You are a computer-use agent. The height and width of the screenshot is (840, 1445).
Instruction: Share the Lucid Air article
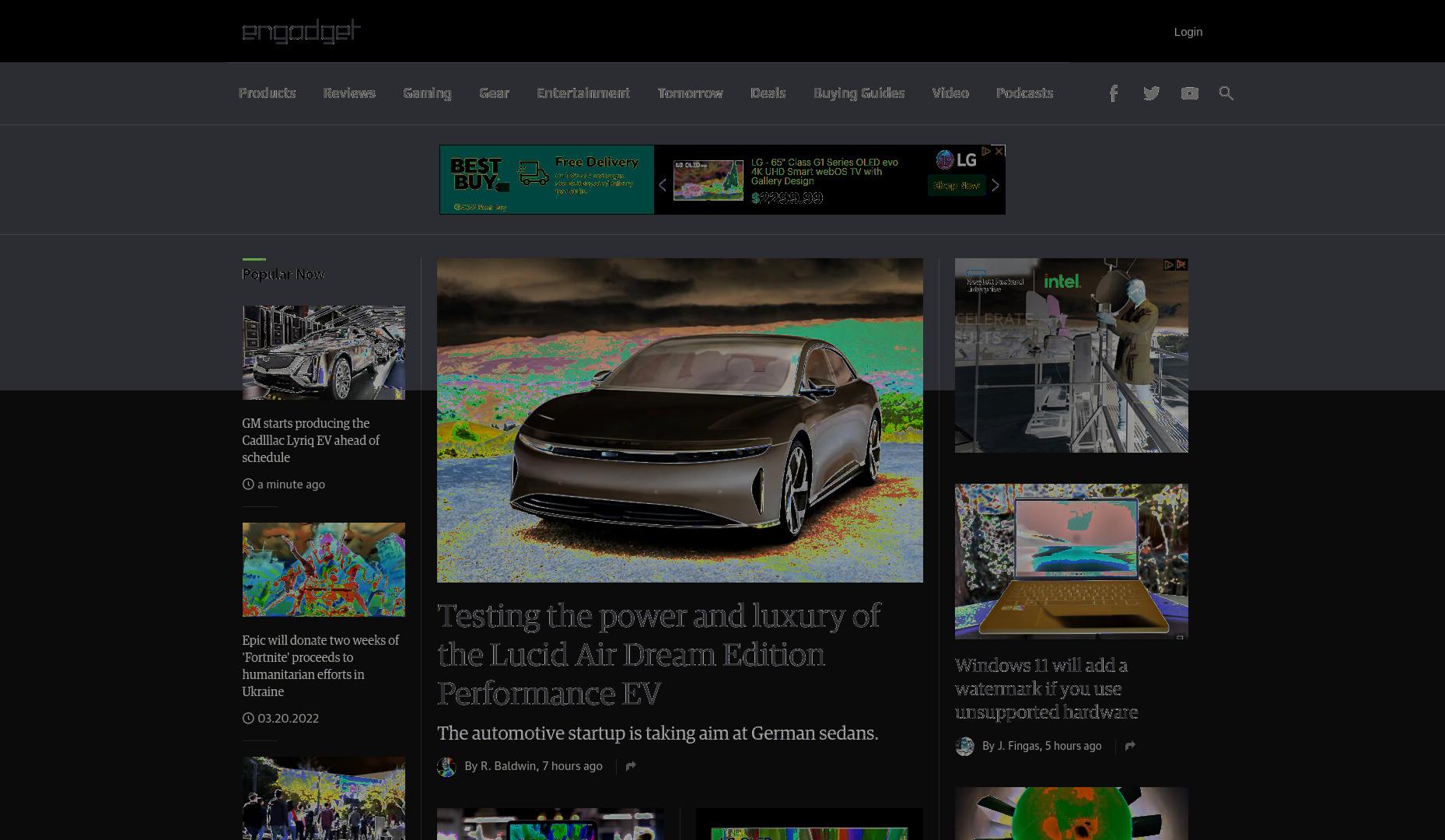click(631, 766)
